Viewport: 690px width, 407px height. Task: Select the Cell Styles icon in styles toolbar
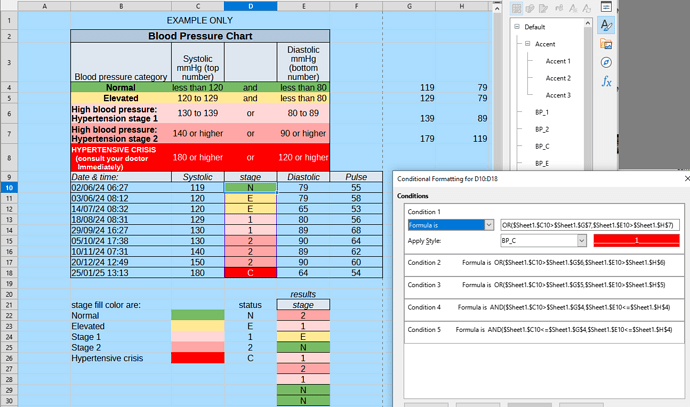click(x=514, y=6)
